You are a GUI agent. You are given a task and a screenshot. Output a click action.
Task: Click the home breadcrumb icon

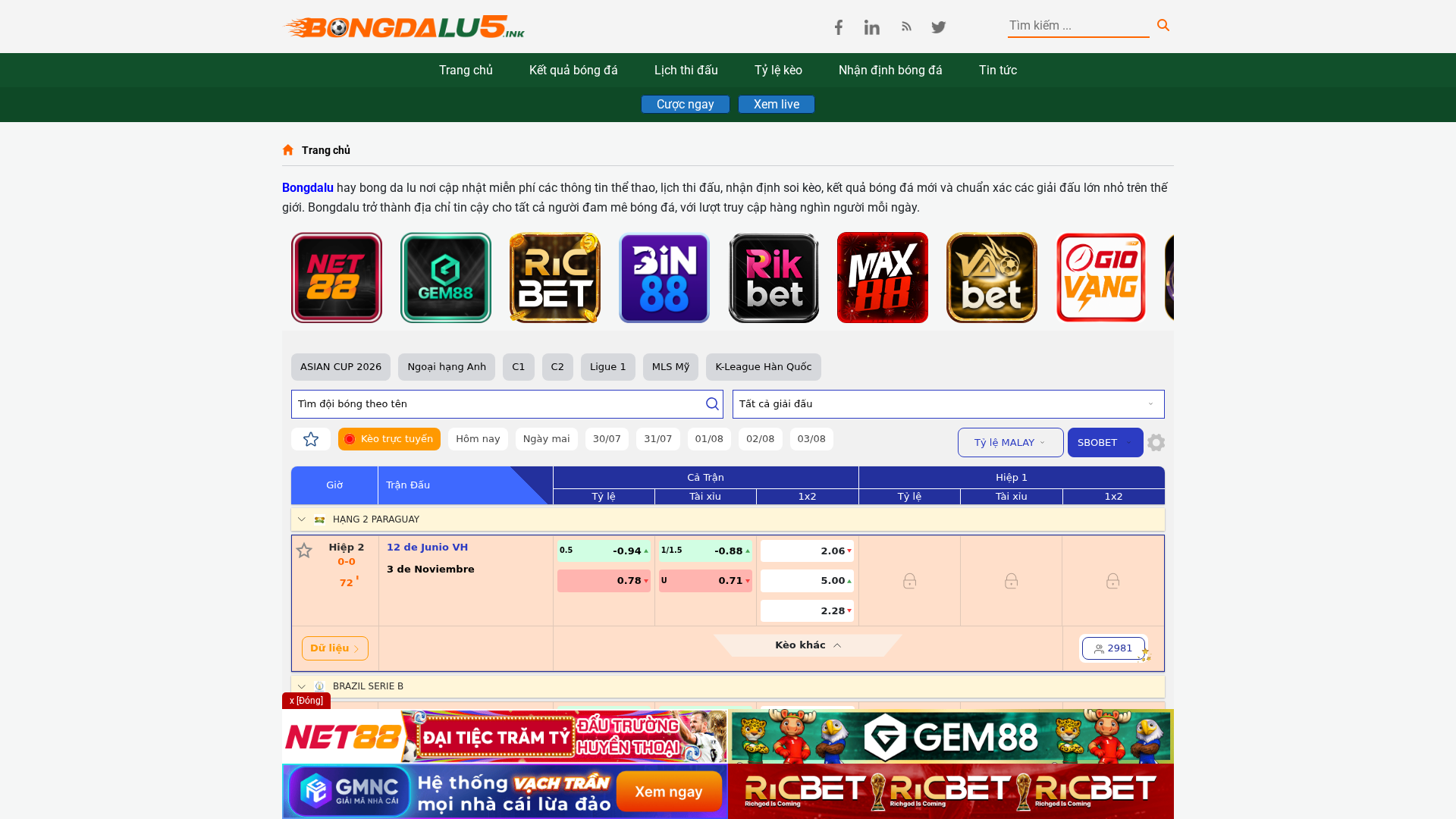pyautogui.click(x=288, y=150)
